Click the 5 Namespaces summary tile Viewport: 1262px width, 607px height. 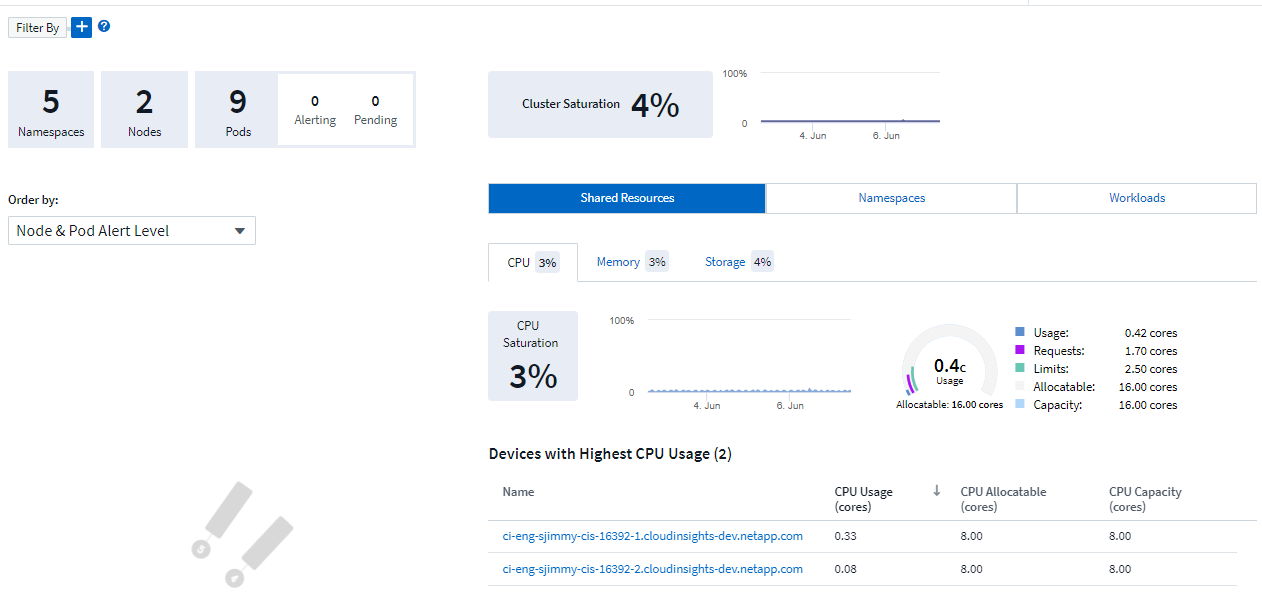pyautogui.click(x=51, y=110)
